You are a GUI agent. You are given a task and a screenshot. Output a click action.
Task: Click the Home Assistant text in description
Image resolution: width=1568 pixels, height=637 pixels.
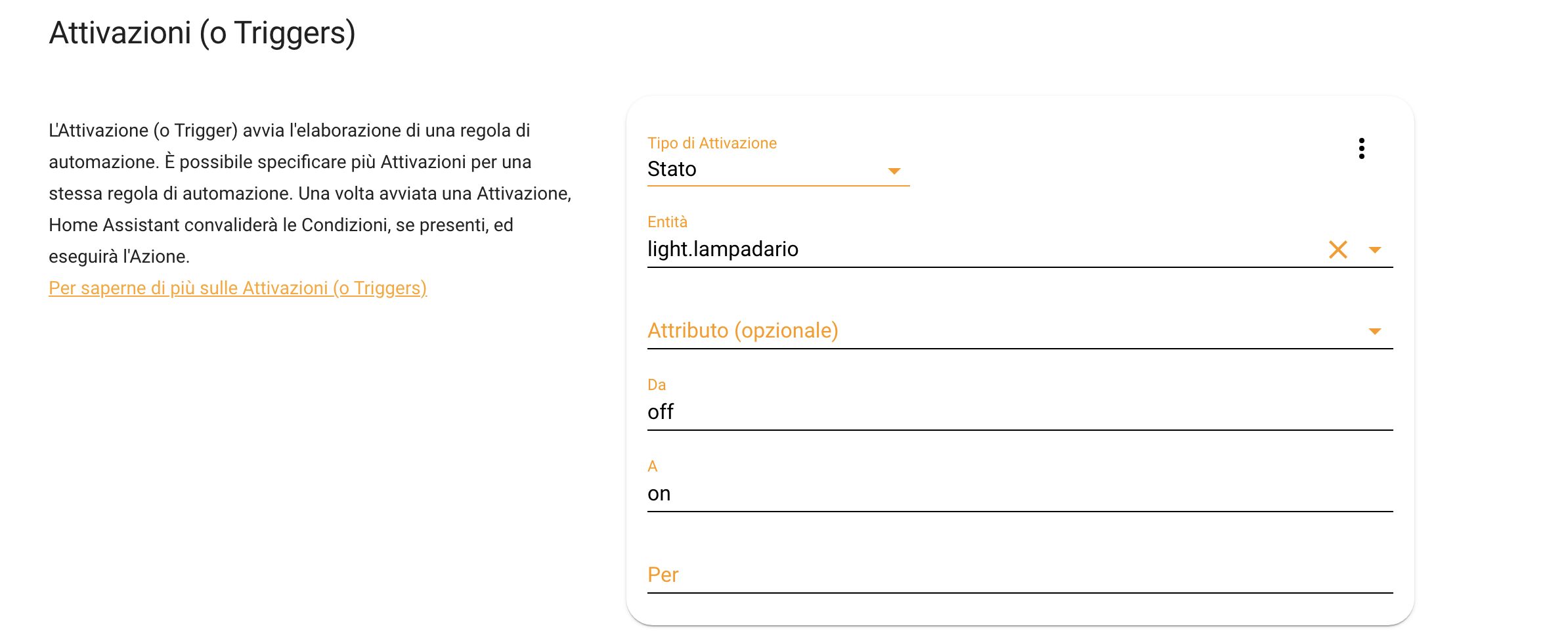[114, 225]
